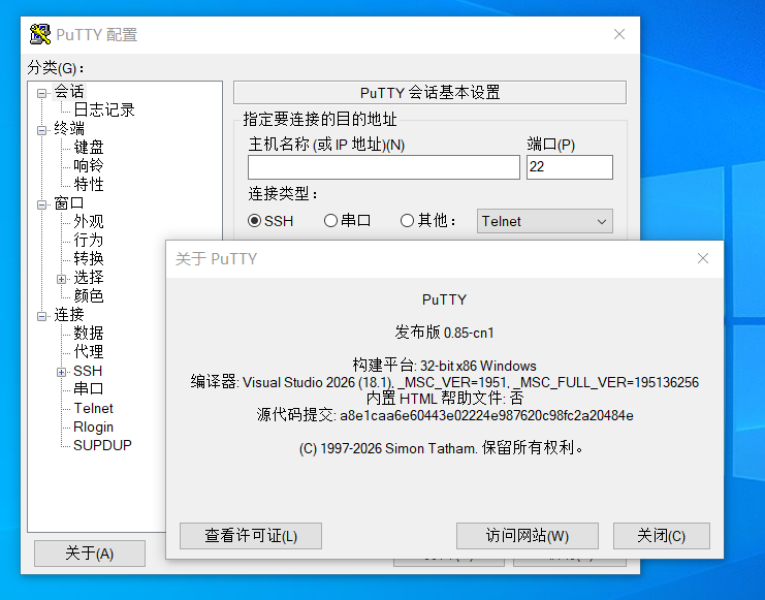The height and width of the screenshot is (600, 765).
Task: Select SUPDUP in the category tree
Action: click(102, 445)
